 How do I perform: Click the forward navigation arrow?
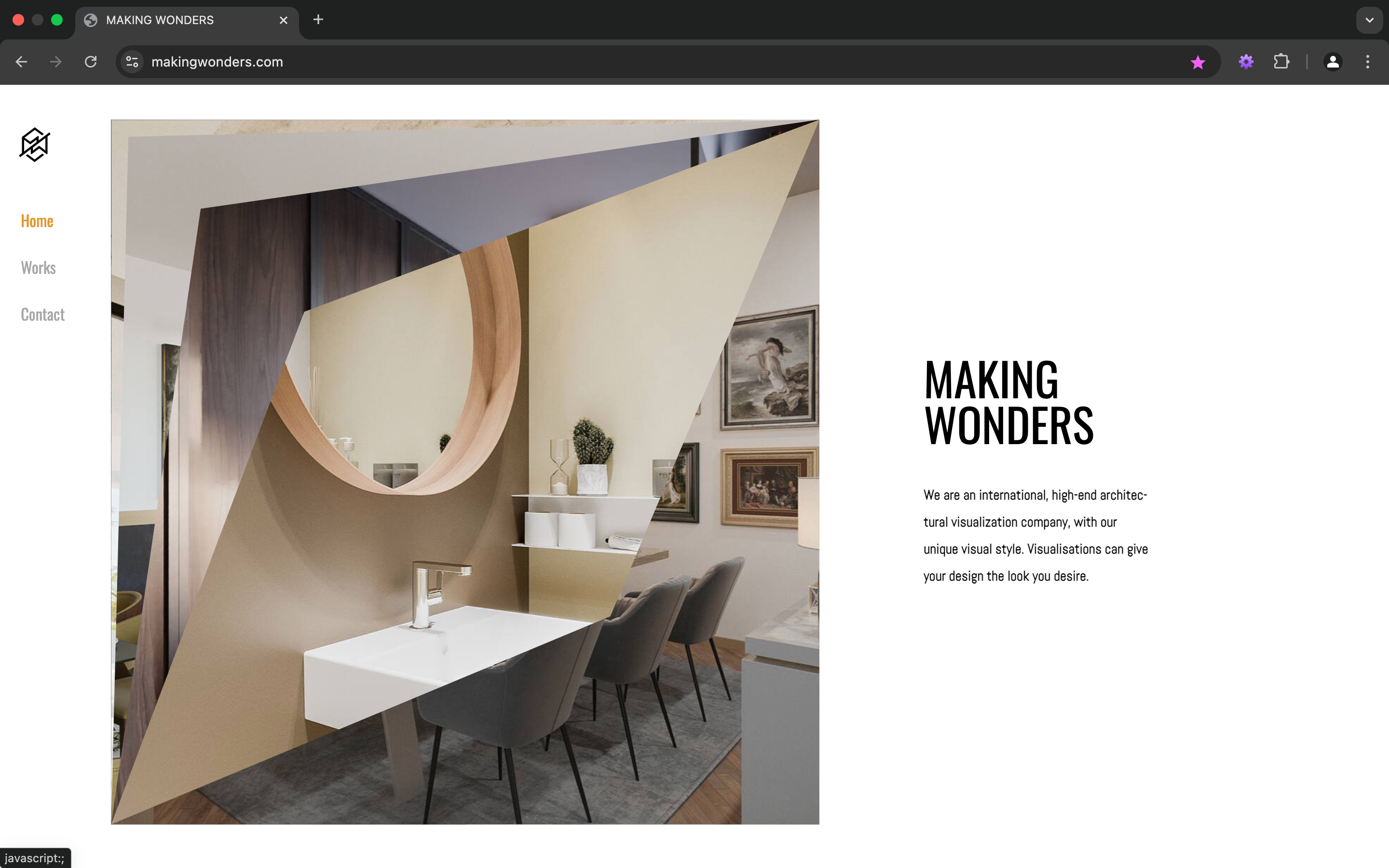click(x=55, y=62)
